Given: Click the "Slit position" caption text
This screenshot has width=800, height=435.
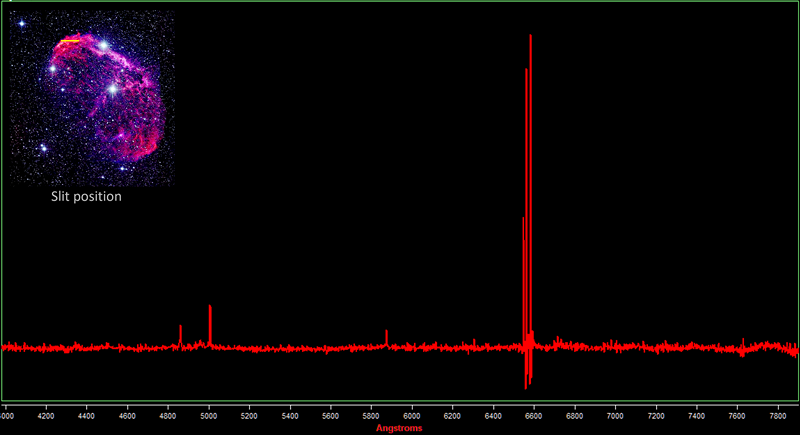Looking at the screenshot, I should [86, 197].
